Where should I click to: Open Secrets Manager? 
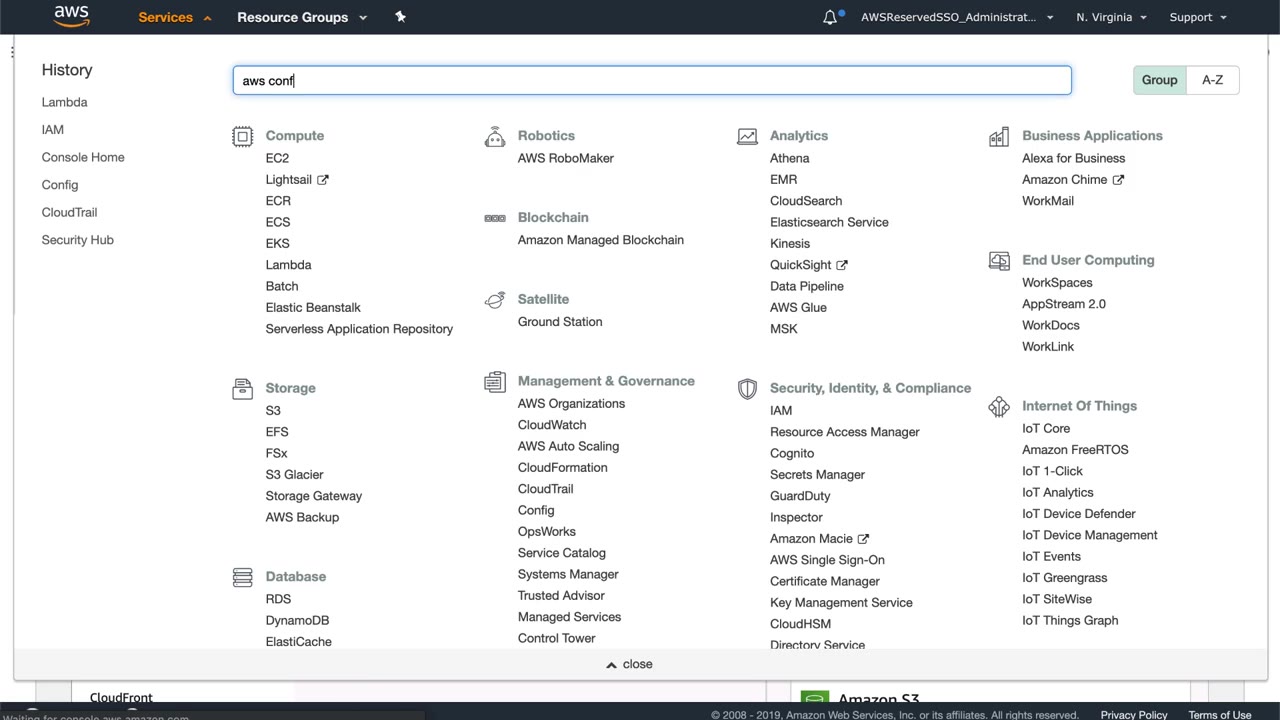817,475
